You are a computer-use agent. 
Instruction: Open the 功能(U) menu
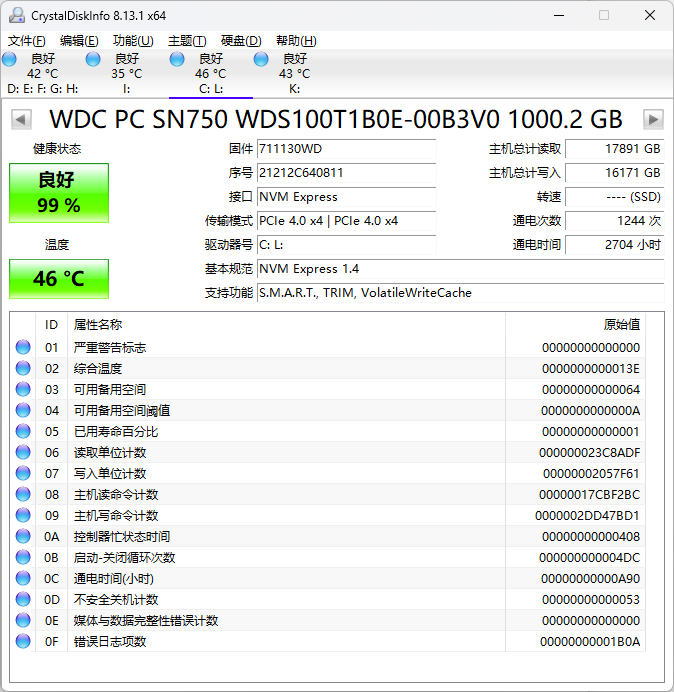(133, 41)
